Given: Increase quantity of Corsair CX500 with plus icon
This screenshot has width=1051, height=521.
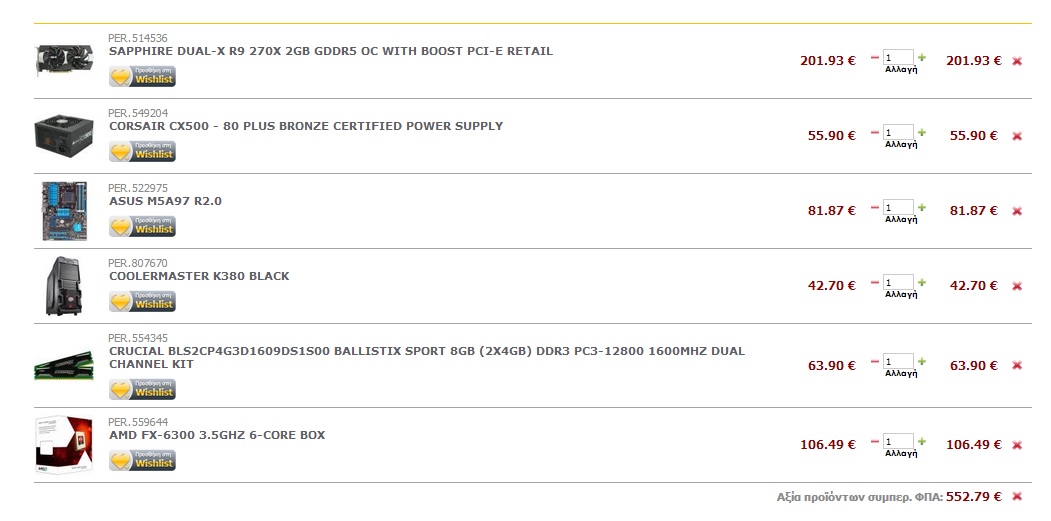Looking at the screenshot, I should [x=922, y=133].
